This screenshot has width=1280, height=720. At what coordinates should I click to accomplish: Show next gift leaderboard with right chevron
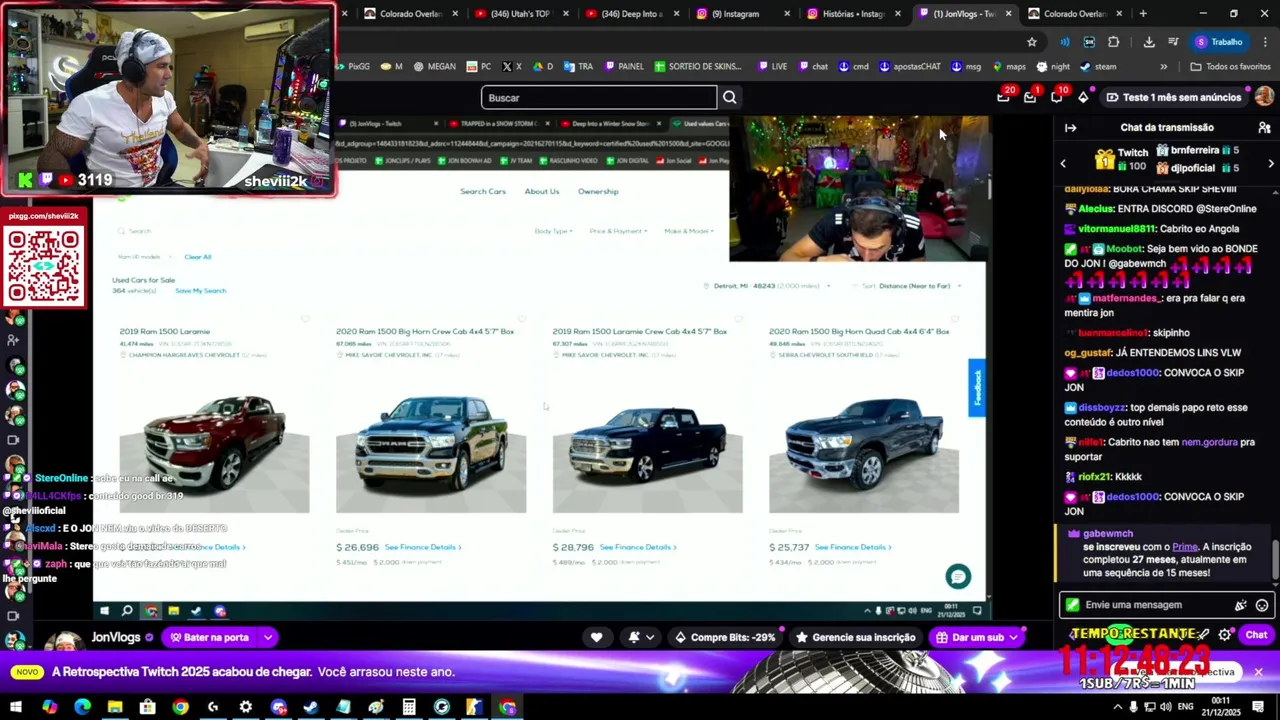[x=1271, y=163]
